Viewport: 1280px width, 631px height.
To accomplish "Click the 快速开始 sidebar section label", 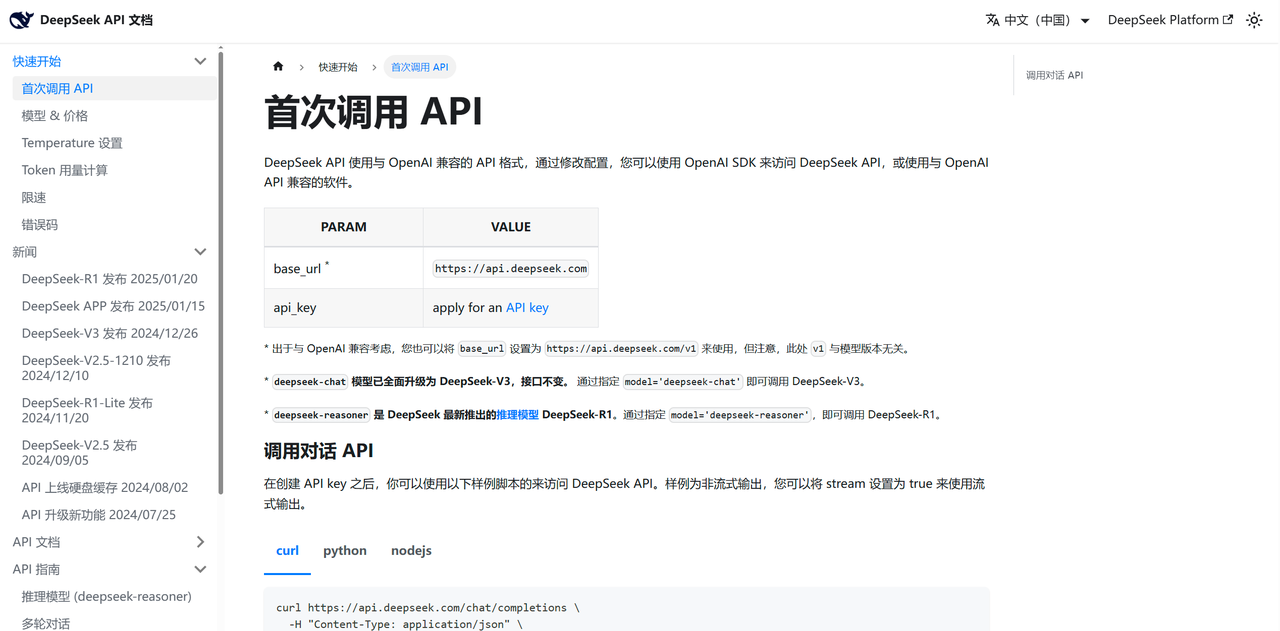I will pos(37,61).
